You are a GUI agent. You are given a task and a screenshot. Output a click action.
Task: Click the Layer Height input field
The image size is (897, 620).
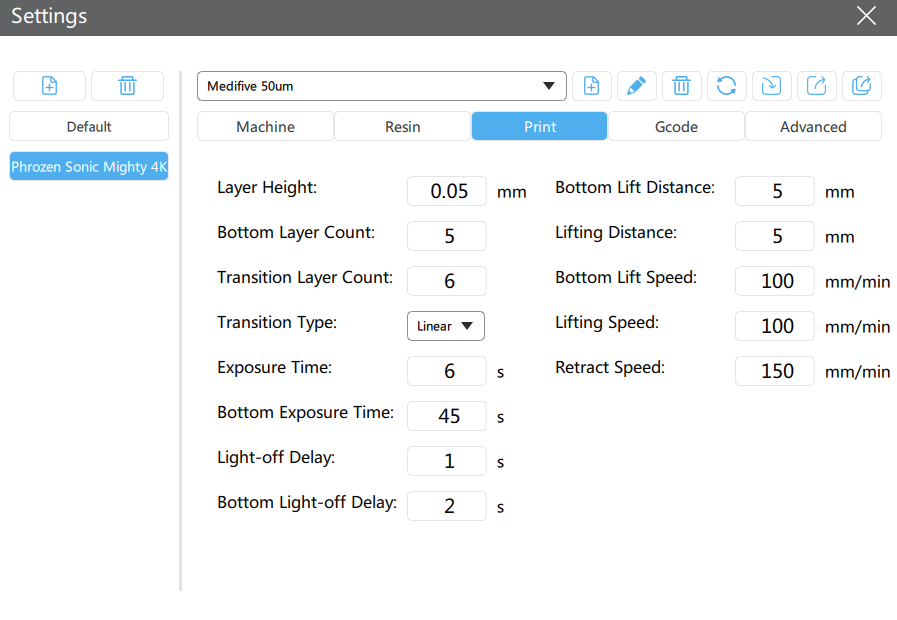point(447,191)
